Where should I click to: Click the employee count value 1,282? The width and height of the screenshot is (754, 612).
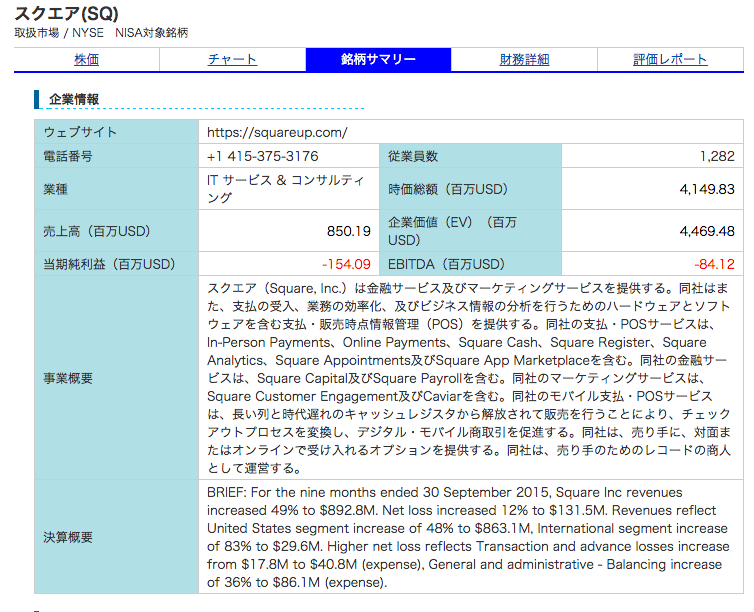click(x=717, y=156)
